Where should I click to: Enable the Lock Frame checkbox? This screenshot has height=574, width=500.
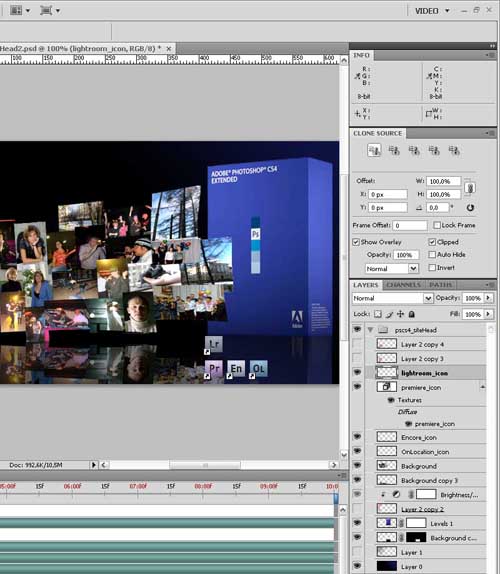[x=437, y=225]
